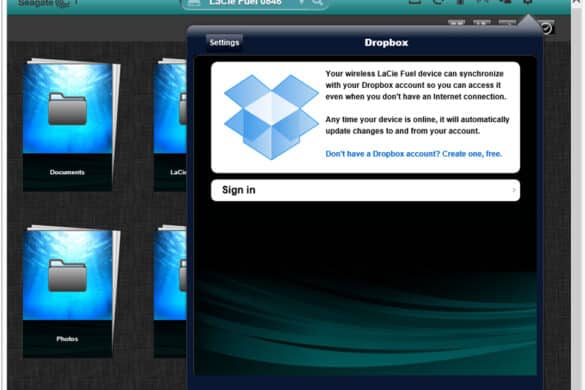Screen dimensions: 585x390
Task: Click the Dropbox box logo
Action: click(x=271, y=117)
